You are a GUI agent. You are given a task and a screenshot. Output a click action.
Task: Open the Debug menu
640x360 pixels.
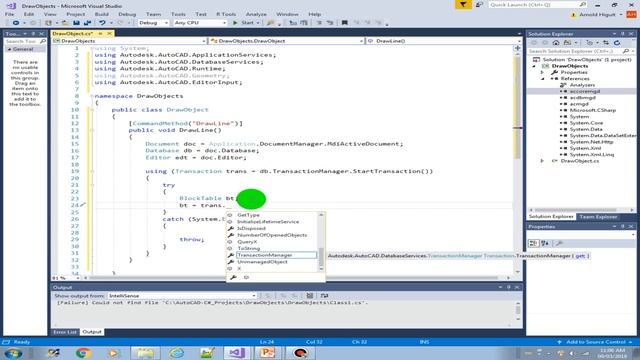pos(127,14)
